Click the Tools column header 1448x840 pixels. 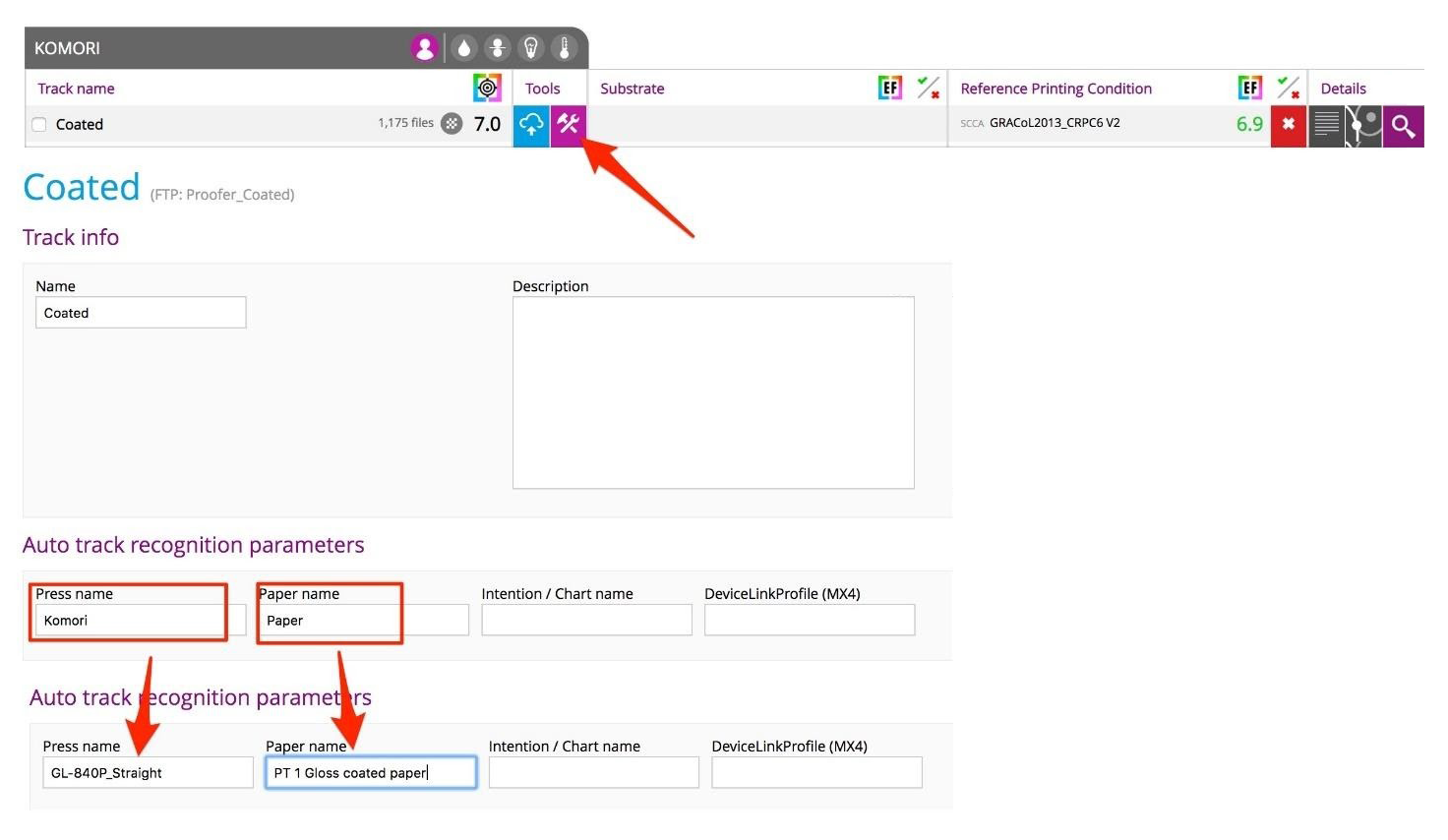tap(542, 89)
